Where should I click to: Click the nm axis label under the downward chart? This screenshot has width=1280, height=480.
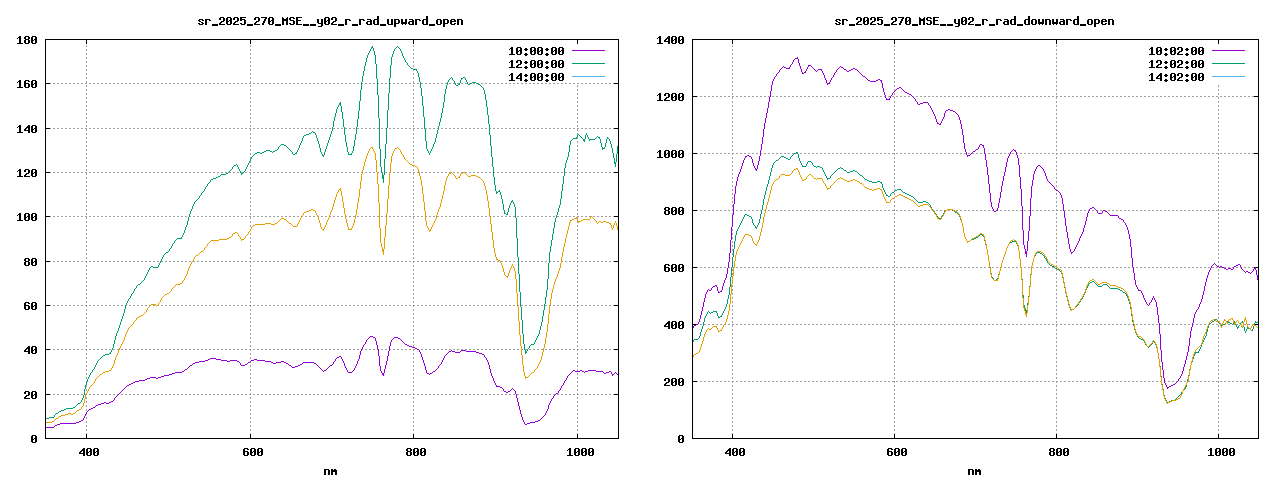point(974,470)
